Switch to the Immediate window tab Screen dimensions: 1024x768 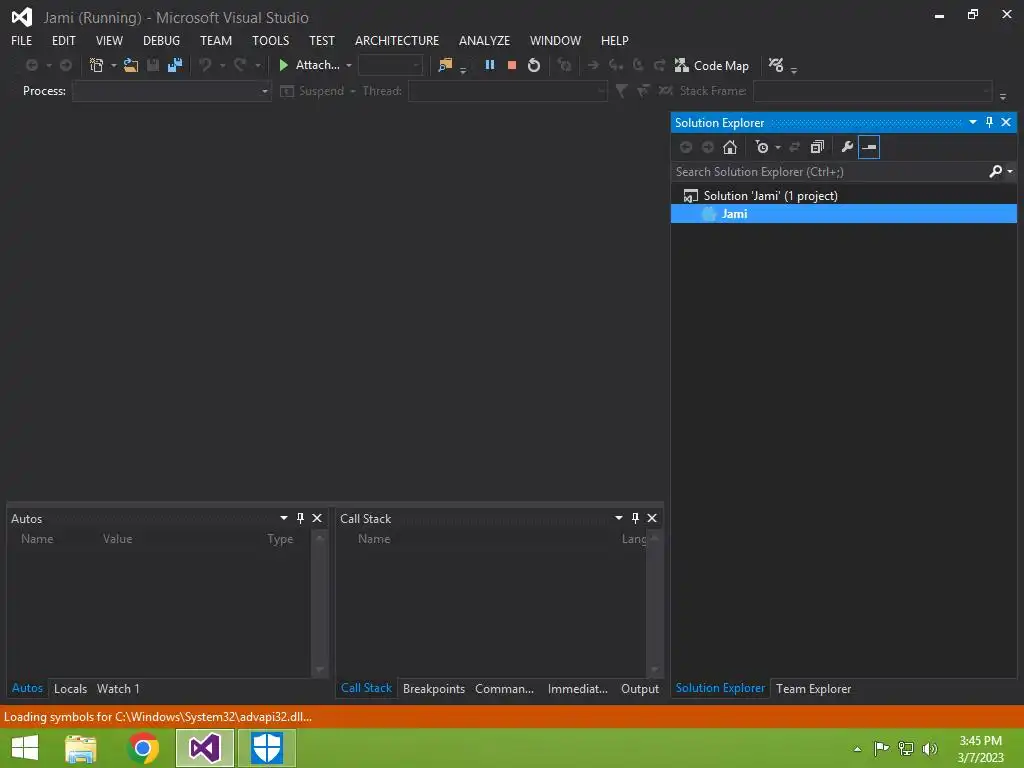point(577,688)
